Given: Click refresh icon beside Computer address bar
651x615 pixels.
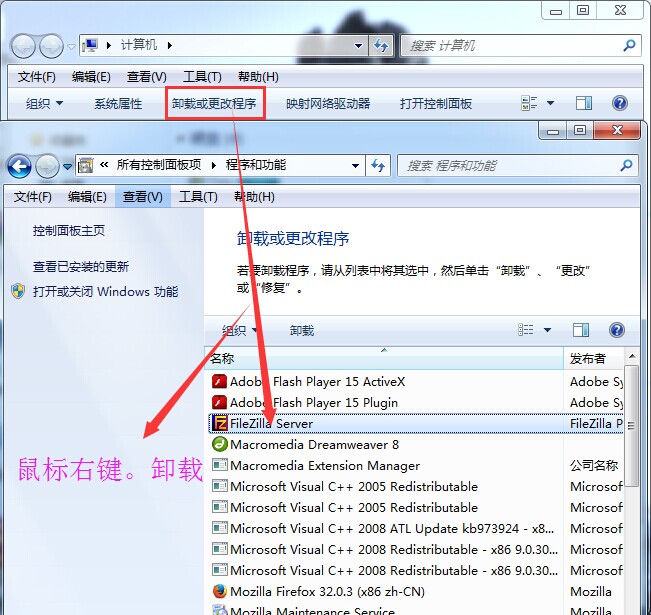Looking at the screenshot, I should coord(381,45).
